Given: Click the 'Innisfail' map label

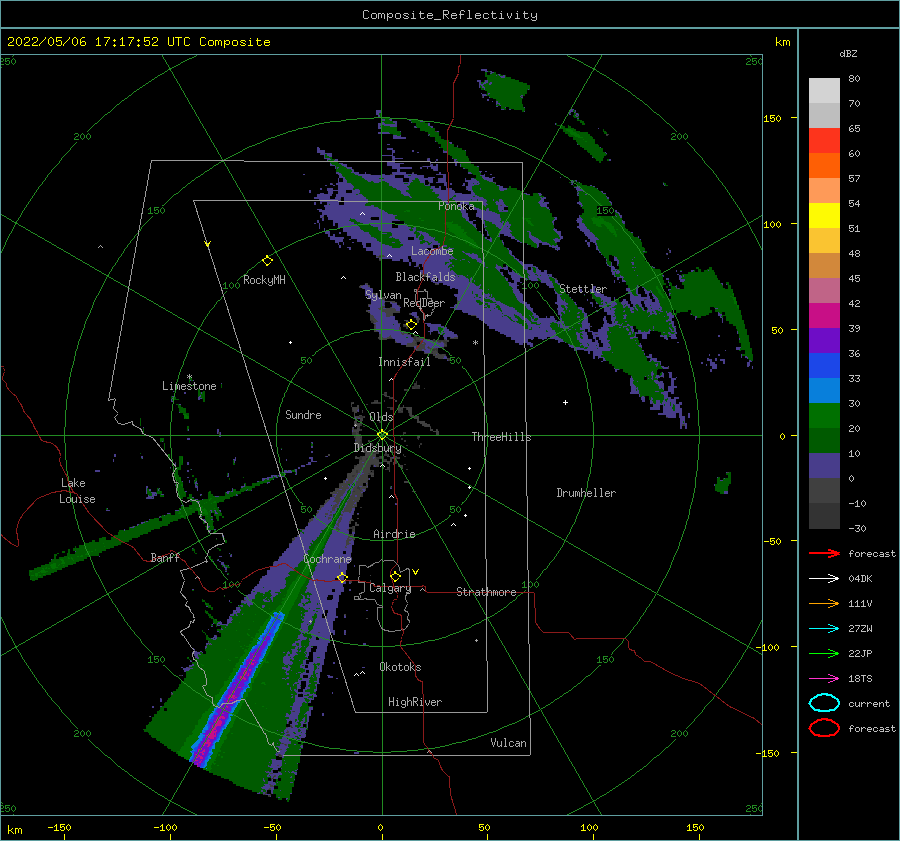Looking at the screenshot, I should point(404,362).
